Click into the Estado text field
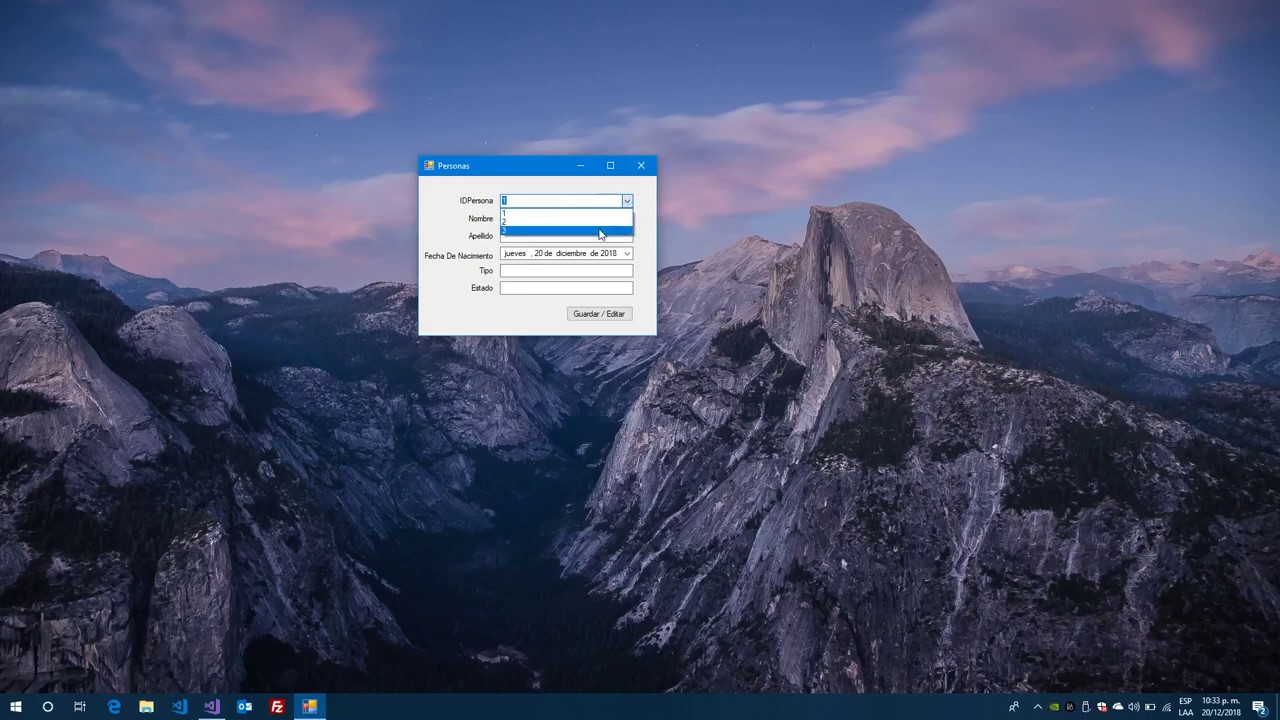This screenshot has width=1280, height=720. (566, 288)
